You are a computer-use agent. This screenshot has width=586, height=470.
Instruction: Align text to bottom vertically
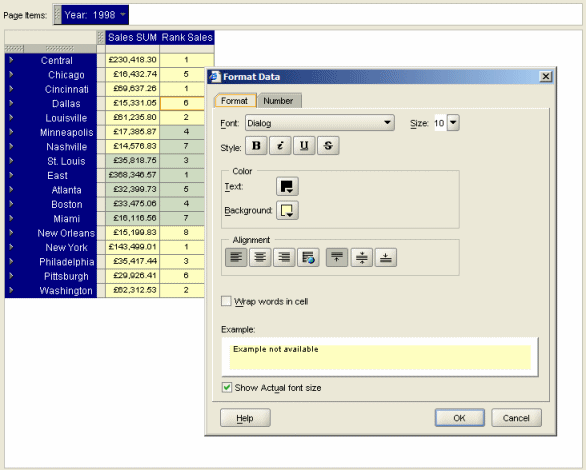coord(386,257)
